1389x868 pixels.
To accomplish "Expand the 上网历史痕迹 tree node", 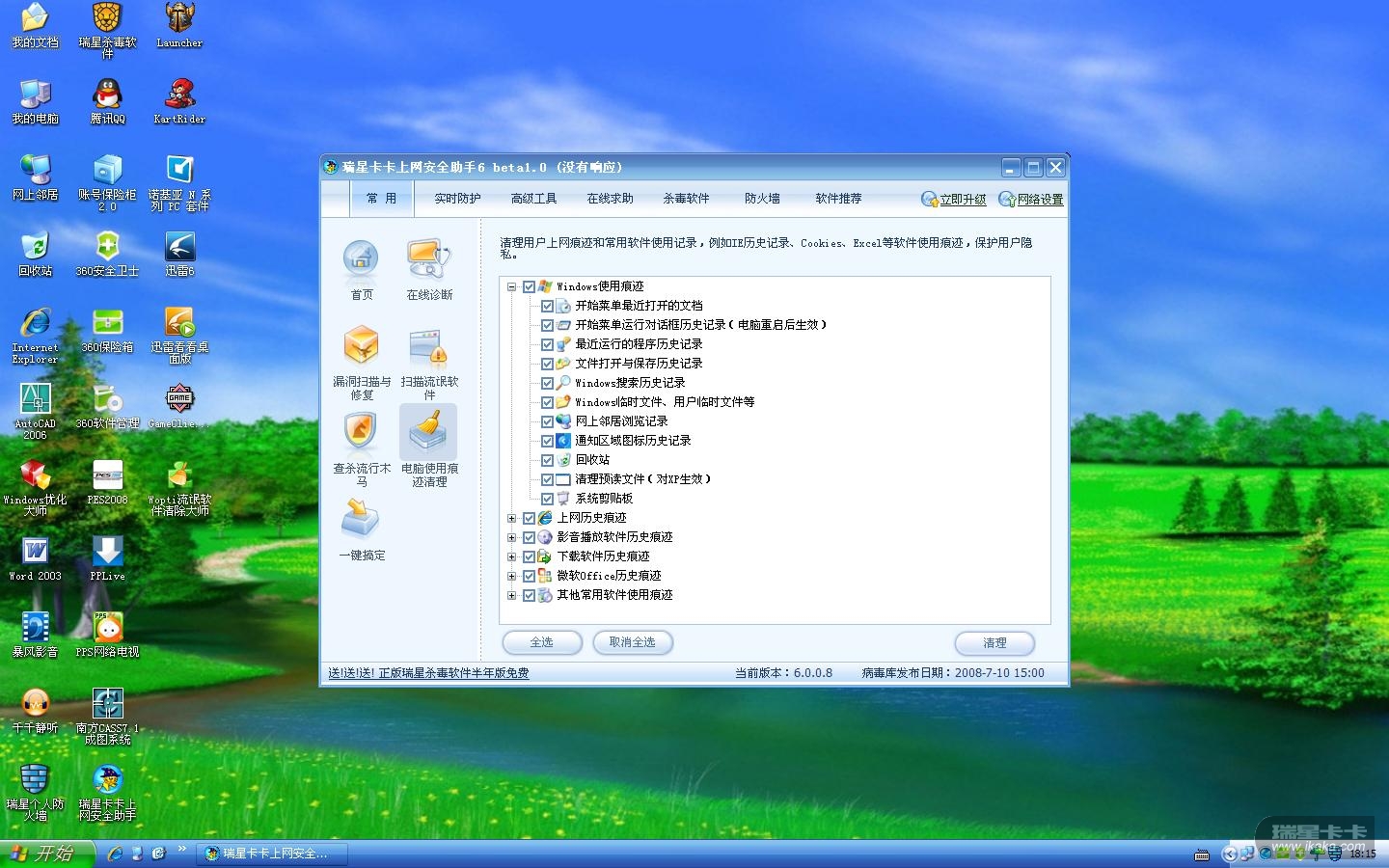I will pyautogui.click(x=511, y=518).
